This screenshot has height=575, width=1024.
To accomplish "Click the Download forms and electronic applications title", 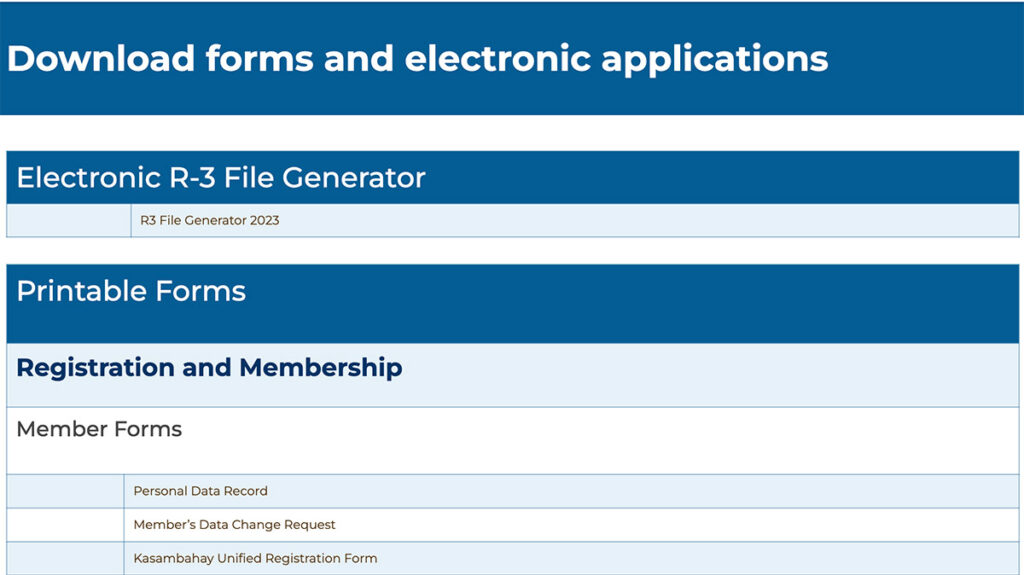I will [x=417, y=58].
